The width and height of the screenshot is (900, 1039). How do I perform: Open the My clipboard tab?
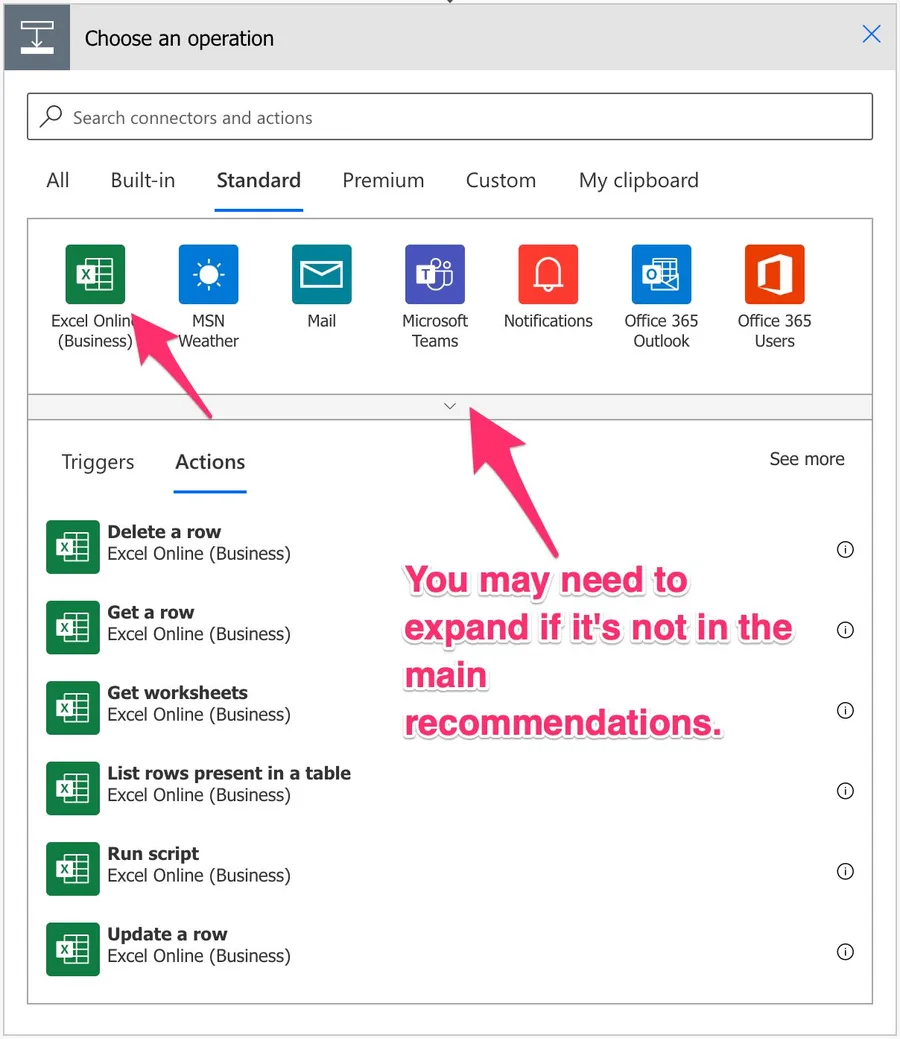[x=638, y=181]
